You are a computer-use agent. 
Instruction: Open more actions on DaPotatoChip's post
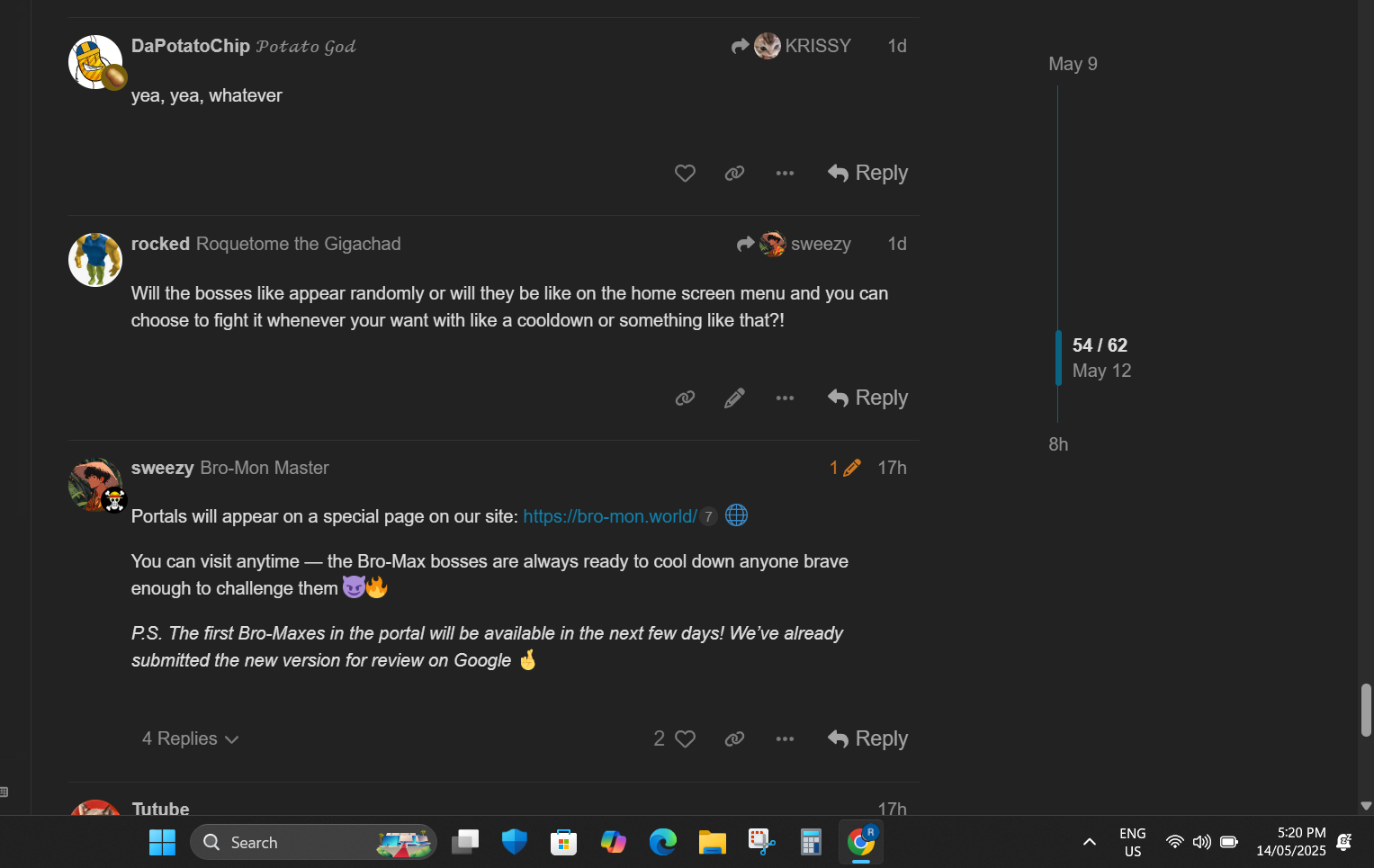click(785, 173)
